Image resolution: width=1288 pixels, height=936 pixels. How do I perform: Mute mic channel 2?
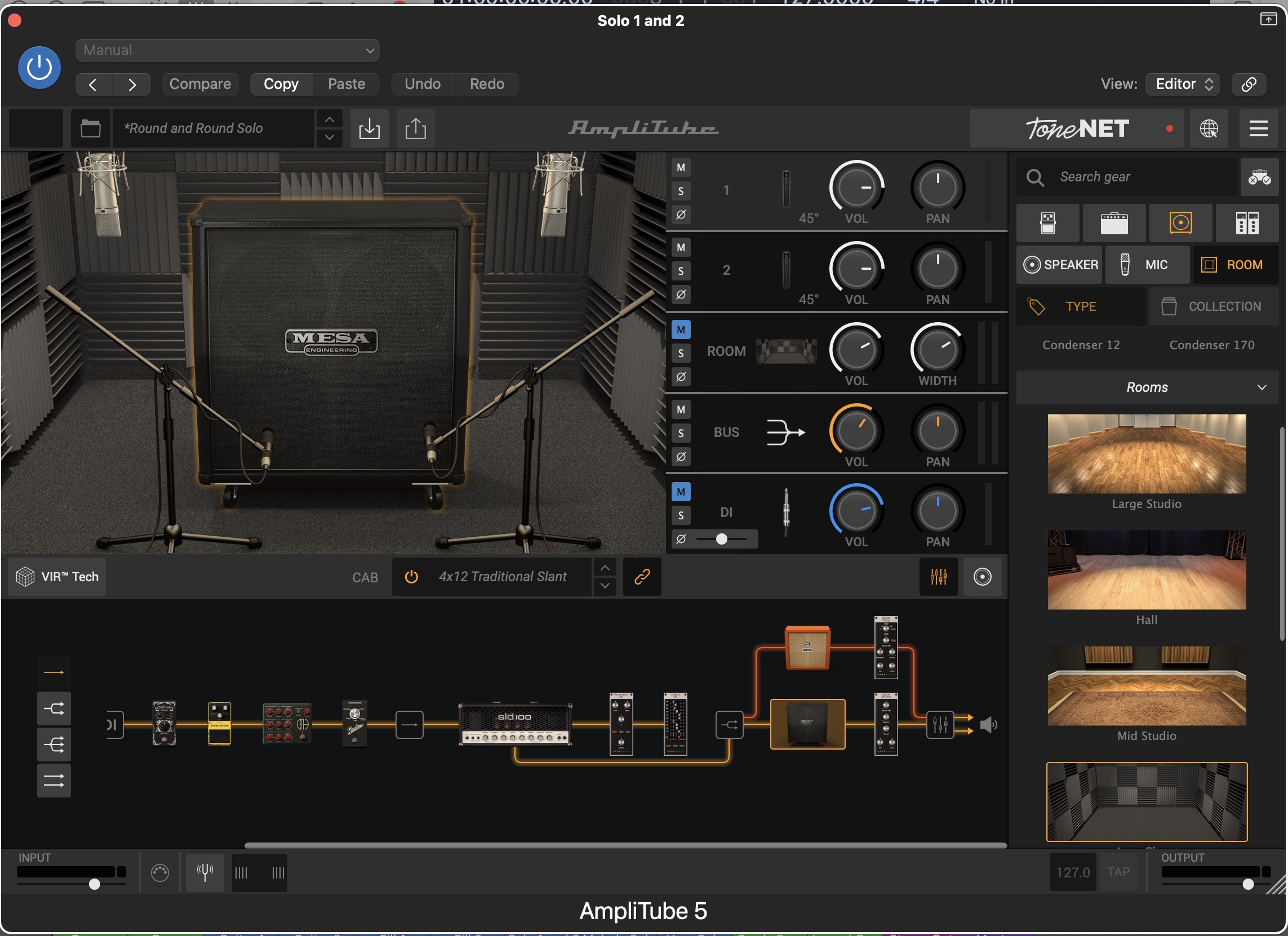[681, 247]
